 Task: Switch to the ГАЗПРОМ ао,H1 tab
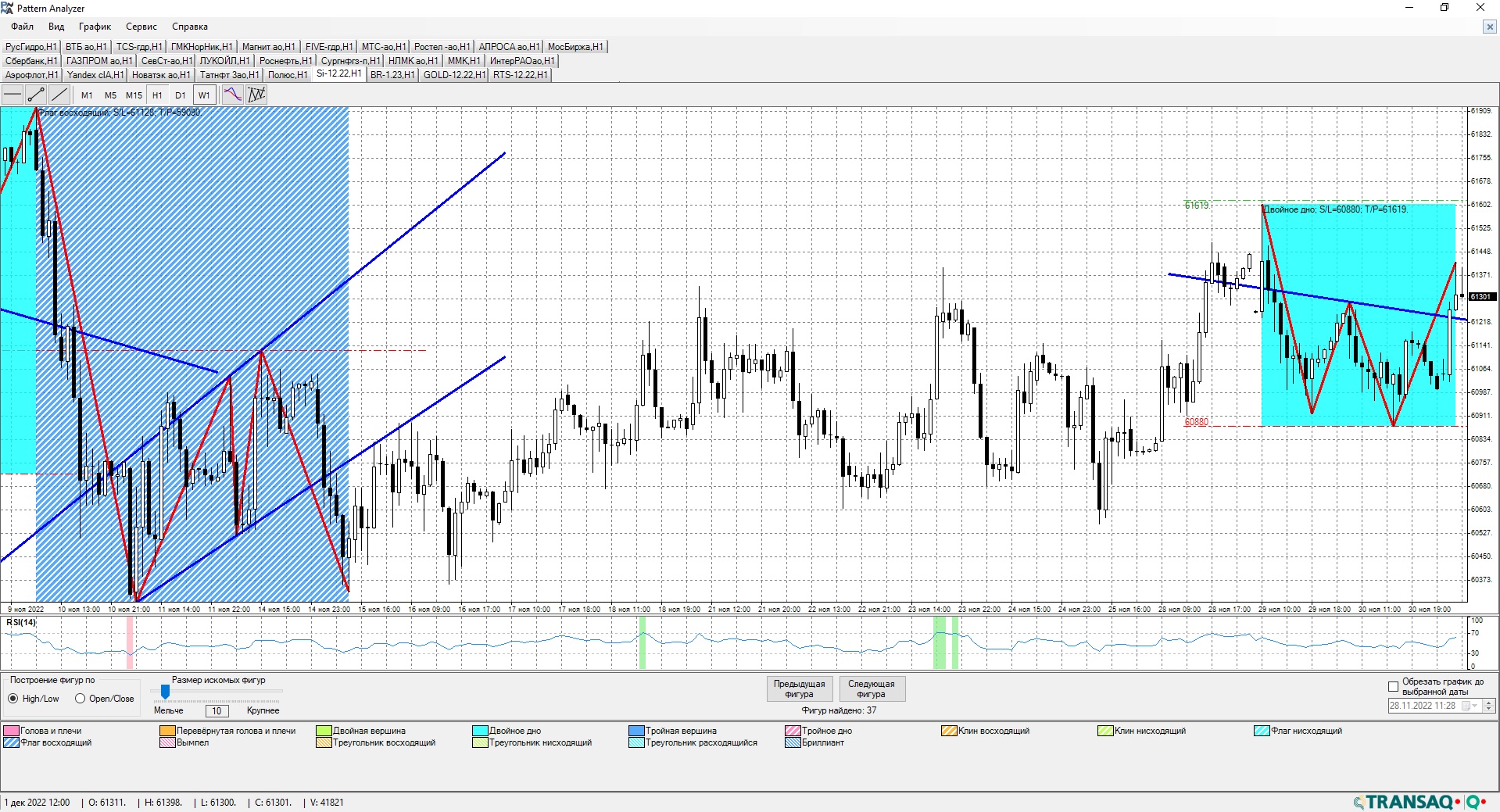99,61
